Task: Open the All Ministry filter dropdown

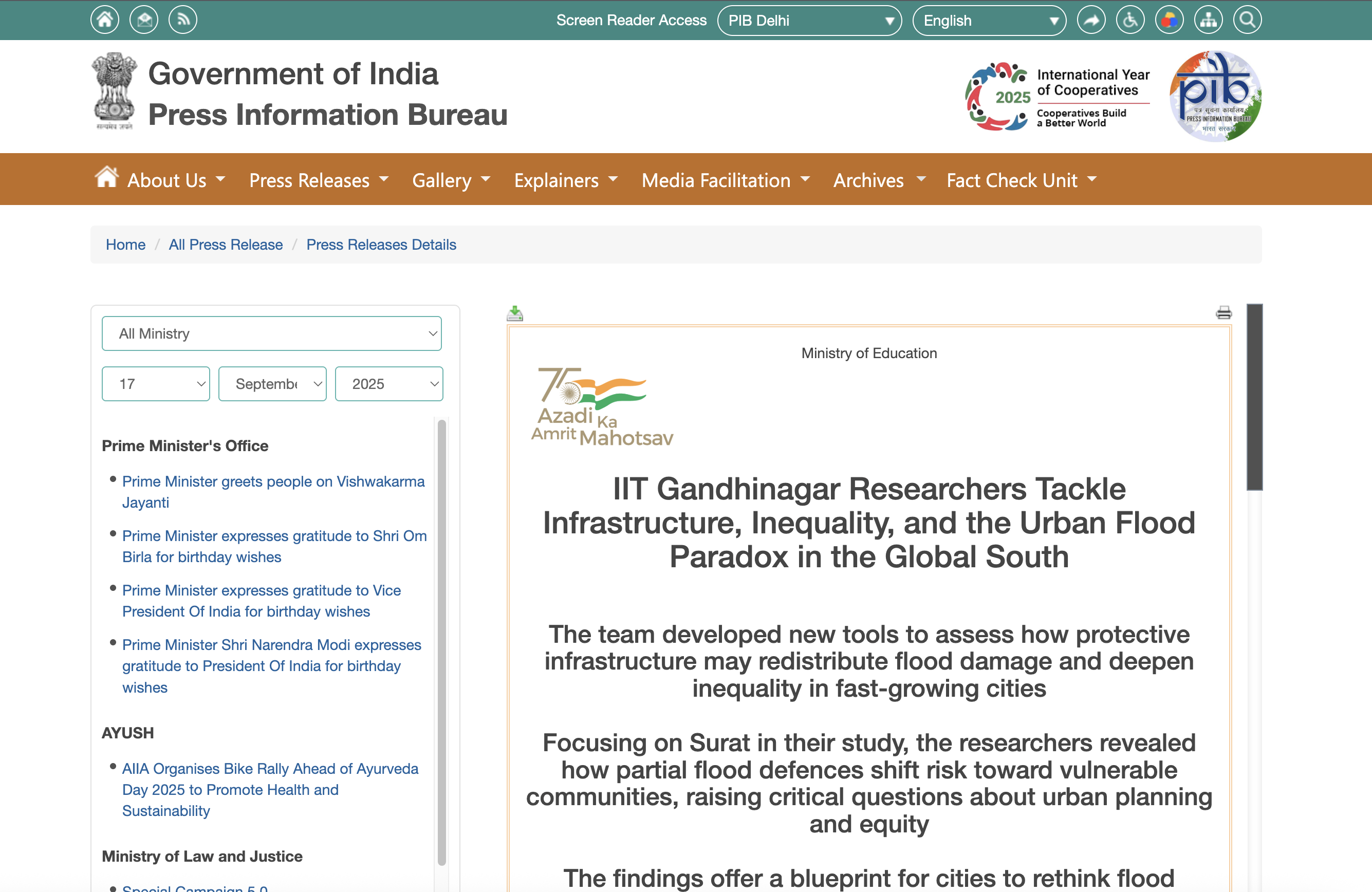Action: click(x=271, y=333)
